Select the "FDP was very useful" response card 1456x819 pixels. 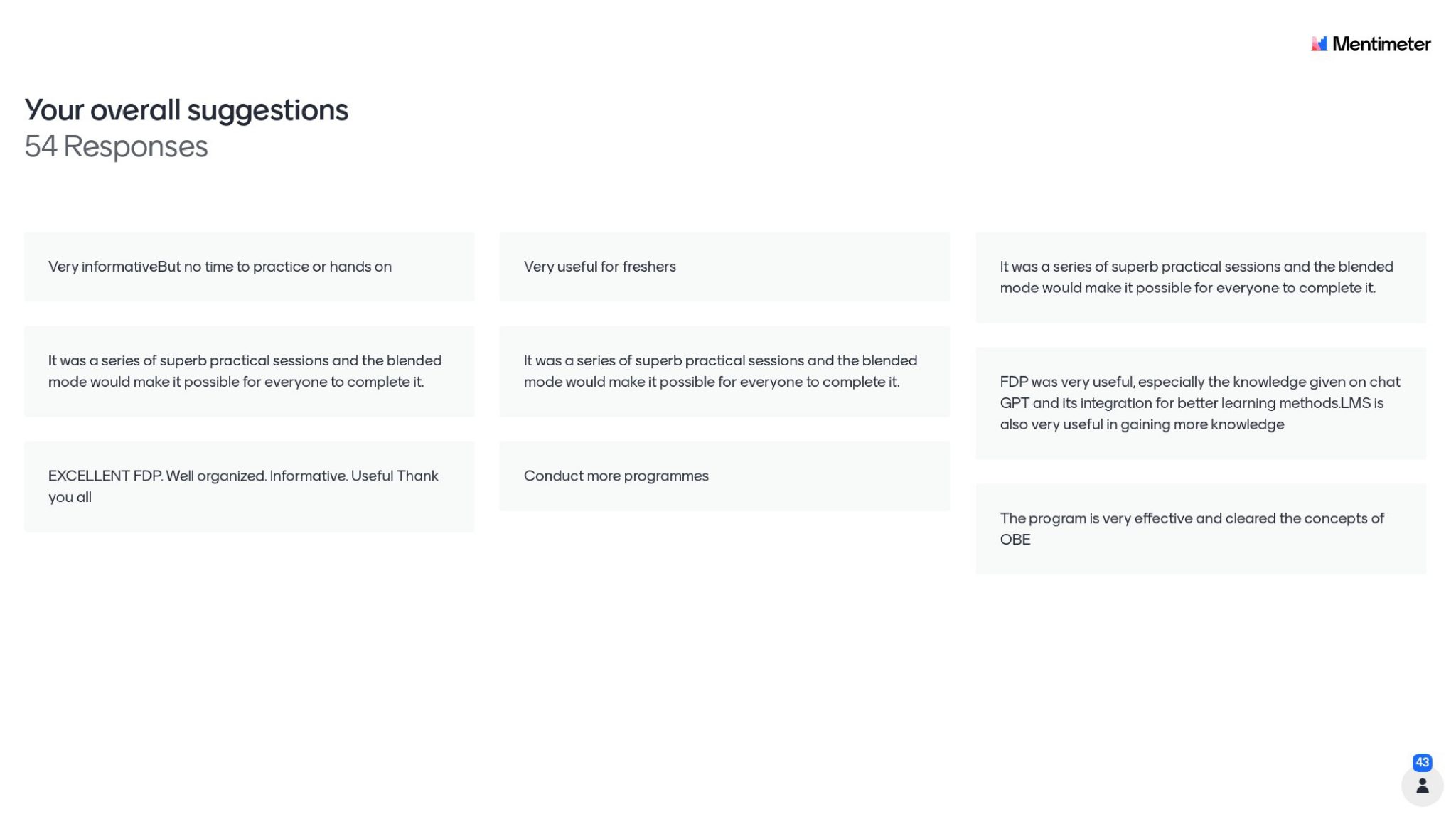coord(1200,403)
